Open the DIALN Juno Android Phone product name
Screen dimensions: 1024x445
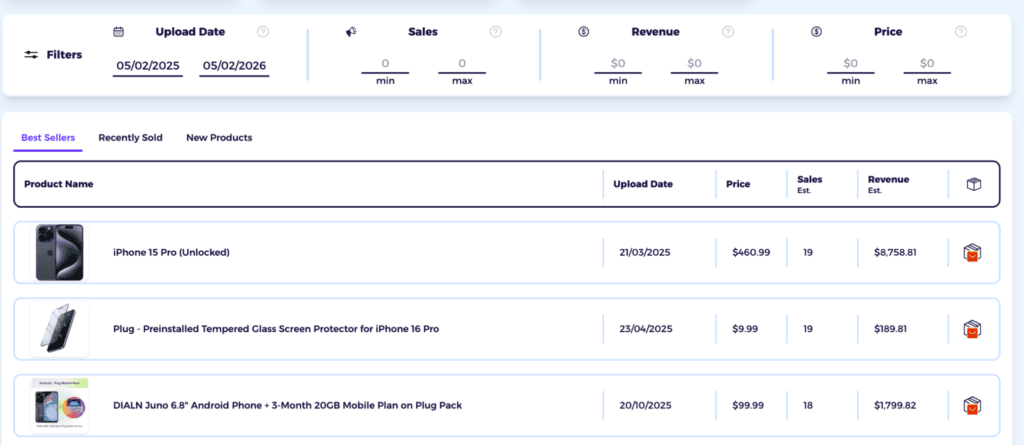point(287,406)
